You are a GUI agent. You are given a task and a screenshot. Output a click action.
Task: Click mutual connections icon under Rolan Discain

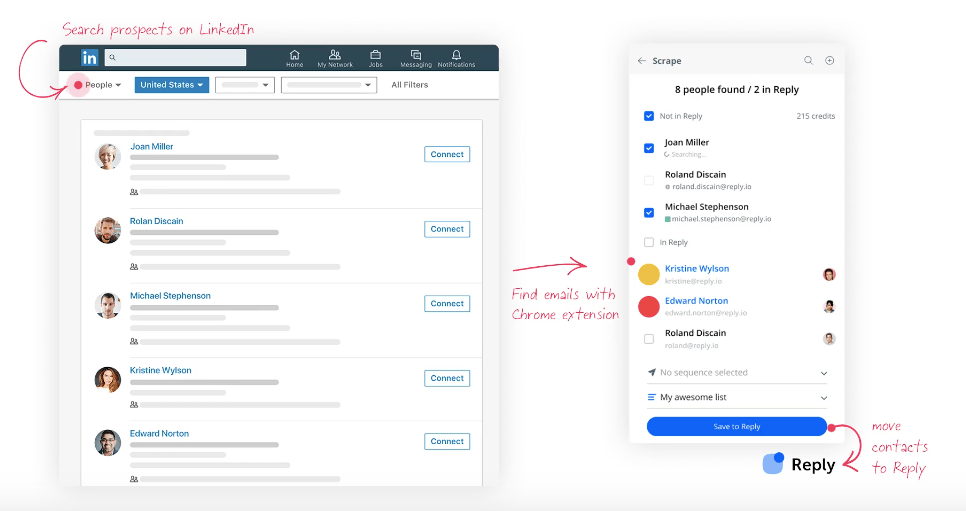[x=134, y=267]
